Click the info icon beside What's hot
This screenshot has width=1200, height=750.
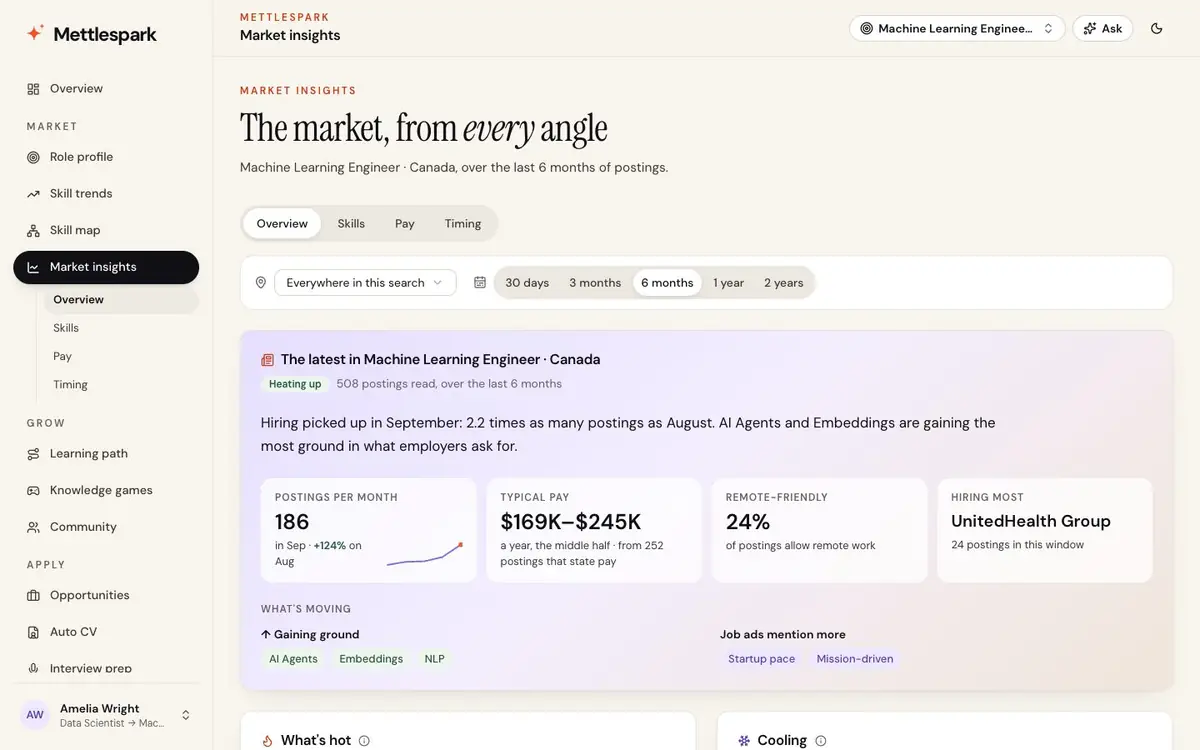[364, 741]
